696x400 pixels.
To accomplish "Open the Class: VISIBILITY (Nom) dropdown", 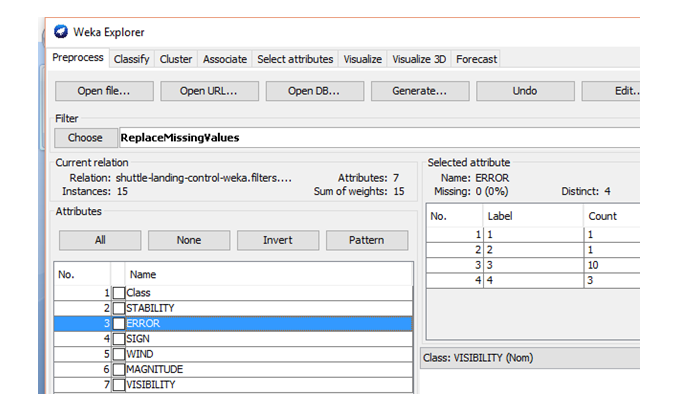I will click(530, 358).
